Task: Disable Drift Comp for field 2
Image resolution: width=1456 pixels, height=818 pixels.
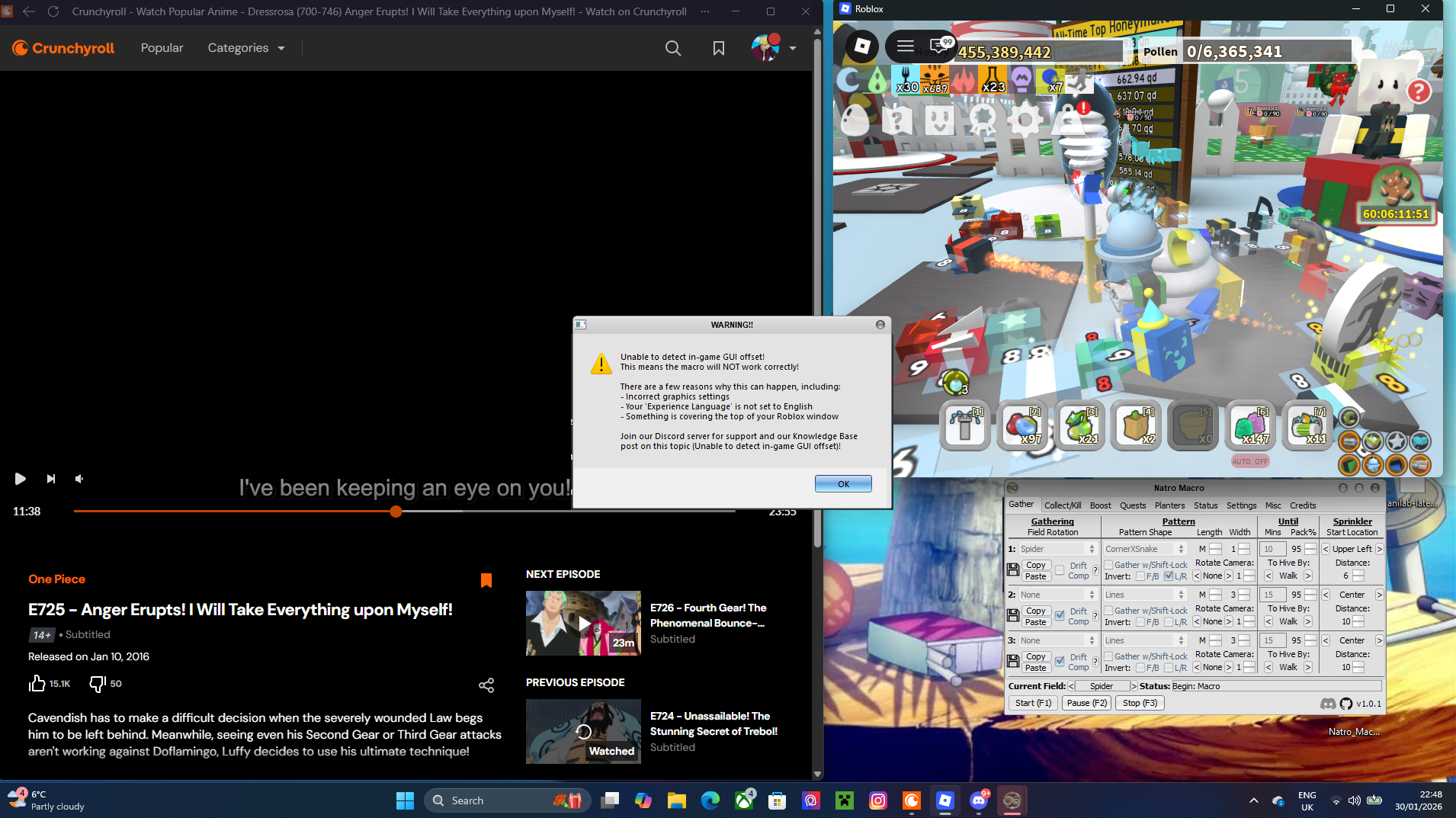Action: pyautogui.click(x=1061, y=616)
